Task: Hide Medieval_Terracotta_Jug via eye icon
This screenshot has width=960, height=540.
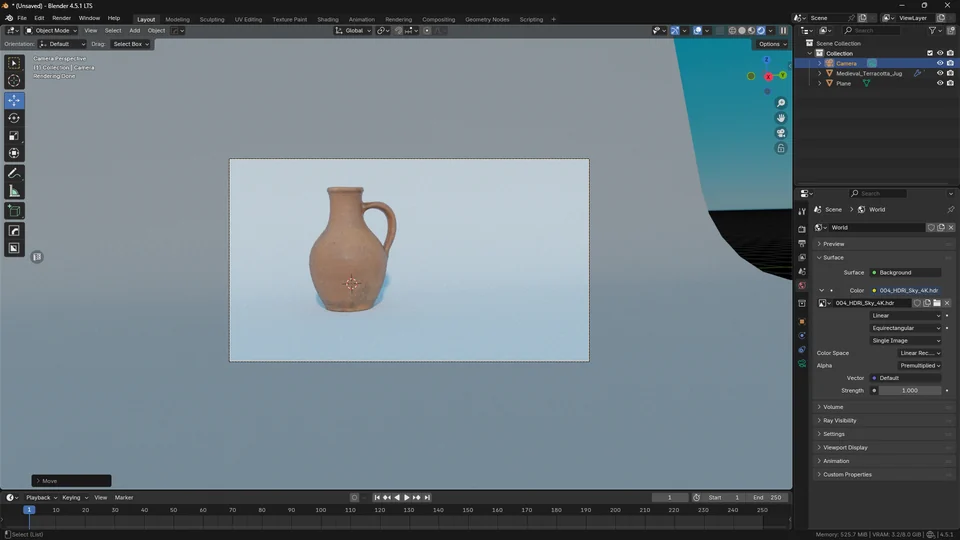Action: coord(940,73)
